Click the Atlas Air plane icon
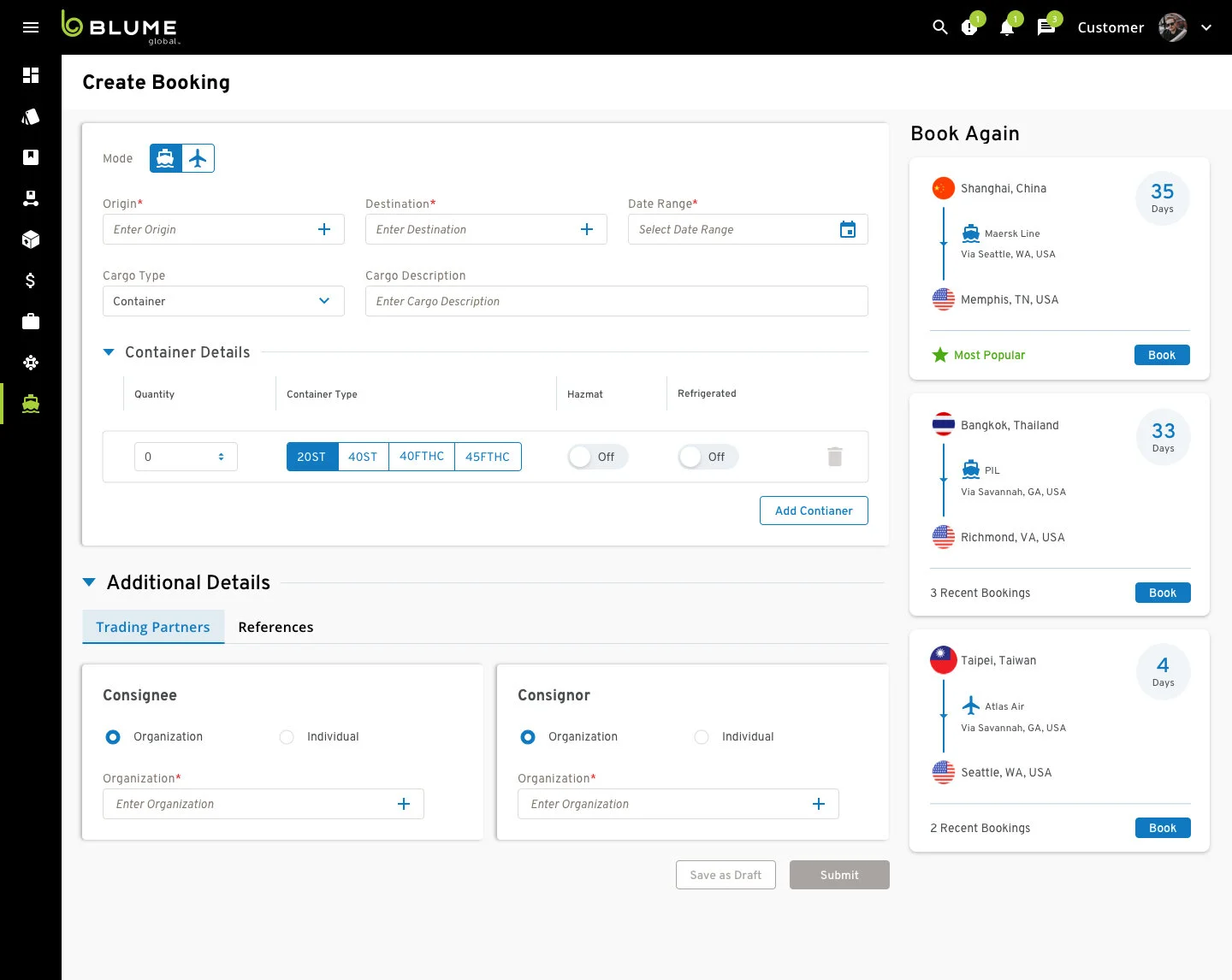Viewport: 1232px width, 980px height. (971, 705)
